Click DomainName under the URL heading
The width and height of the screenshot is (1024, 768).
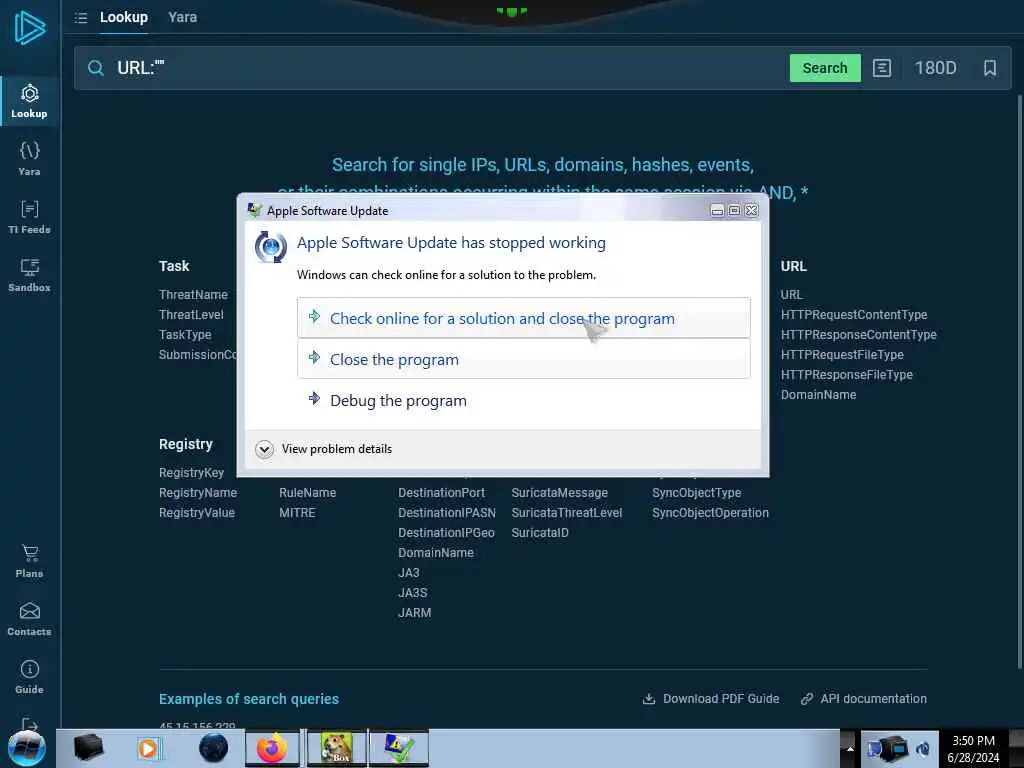(818, 394)
